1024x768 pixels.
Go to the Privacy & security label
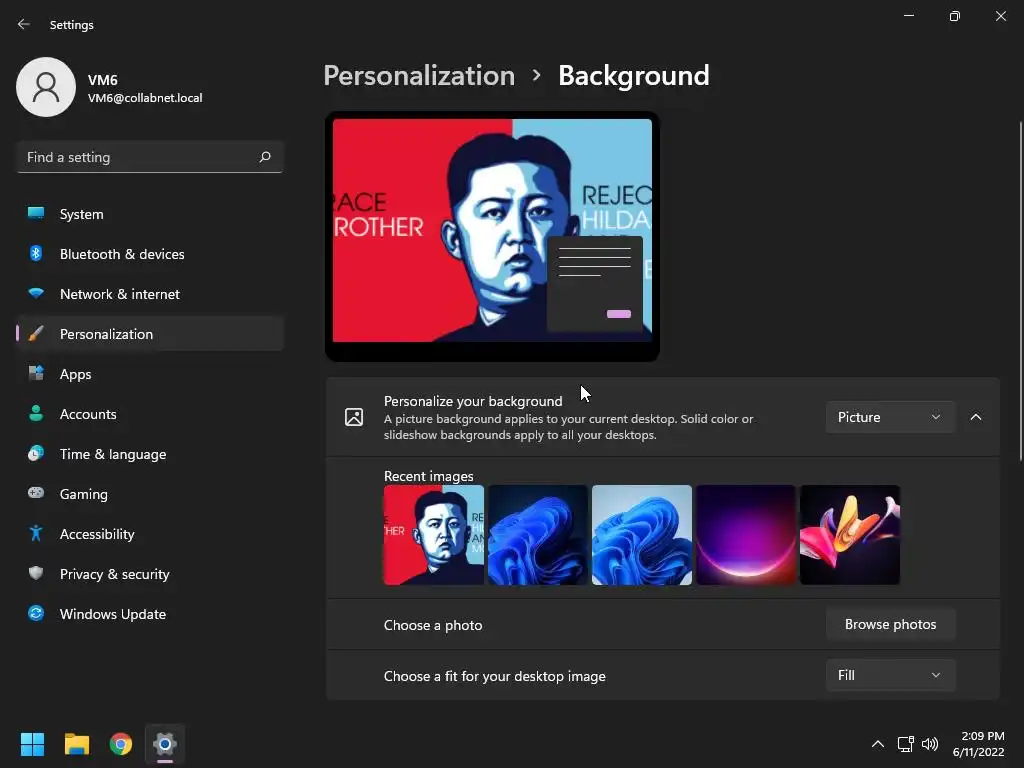click(114, 574)
